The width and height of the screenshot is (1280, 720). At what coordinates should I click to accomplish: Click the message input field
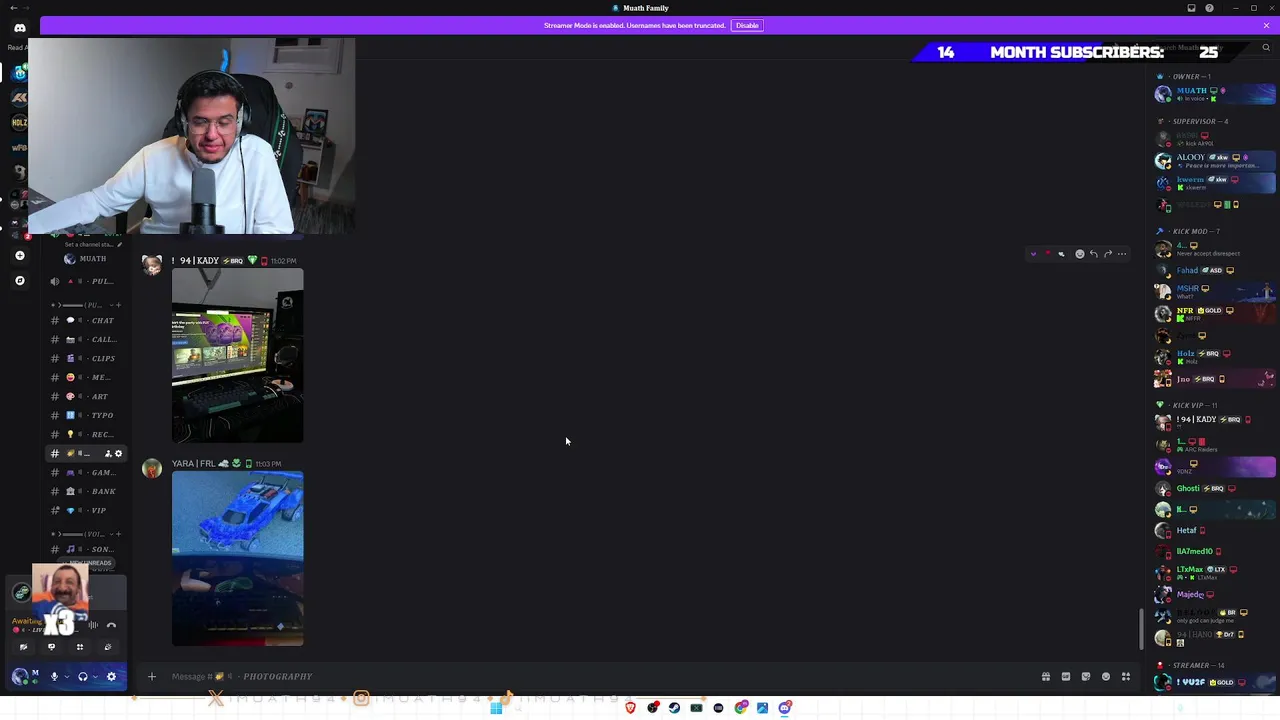point(600,677)
